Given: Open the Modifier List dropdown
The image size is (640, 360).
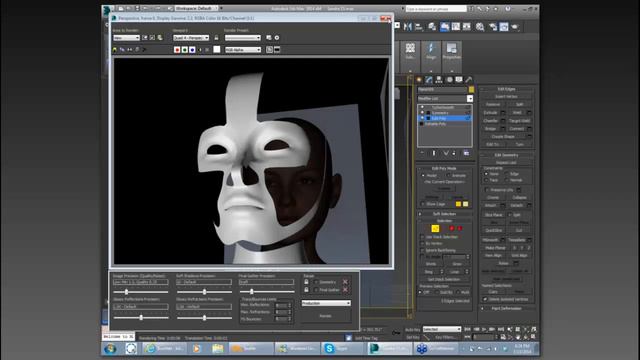Looking at the screenshot, I should click(x=445, y=98).
